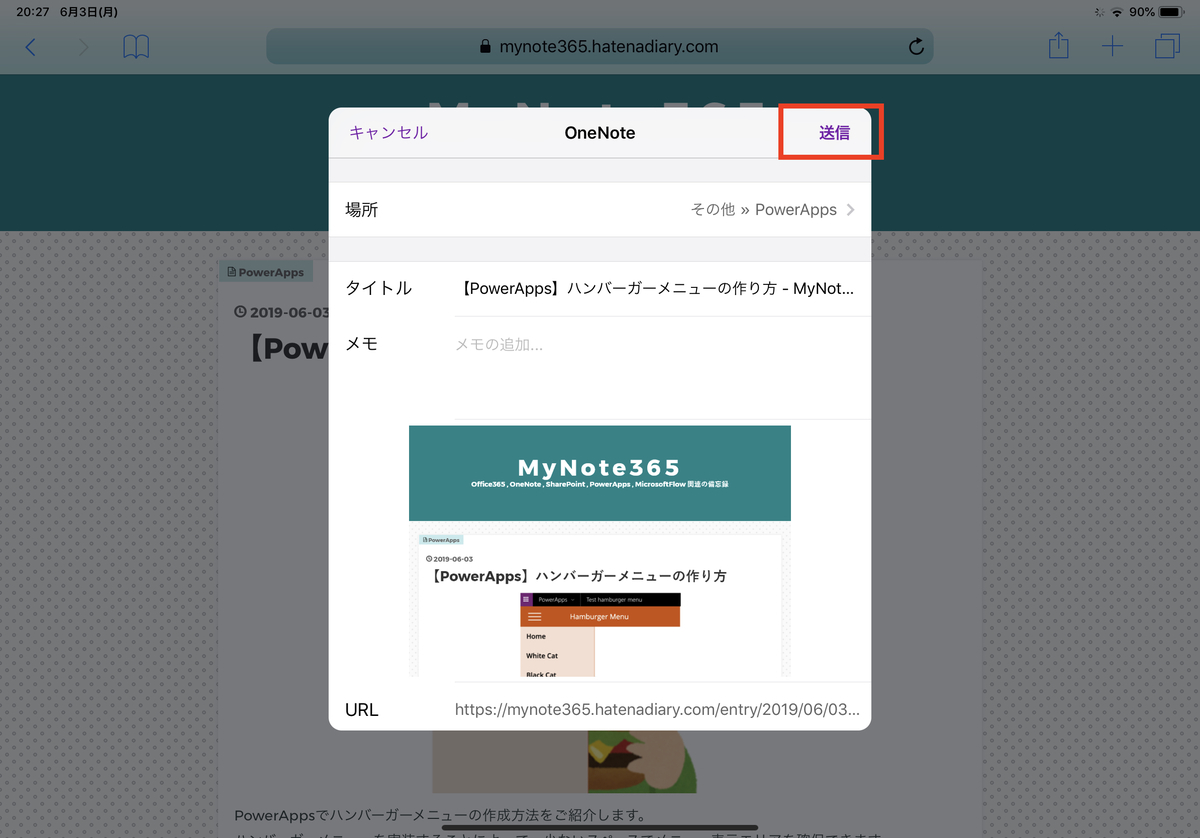Screen dimensions: 1200x838
Task: Tap the タイトル label
Action: [x=378, y=289]
